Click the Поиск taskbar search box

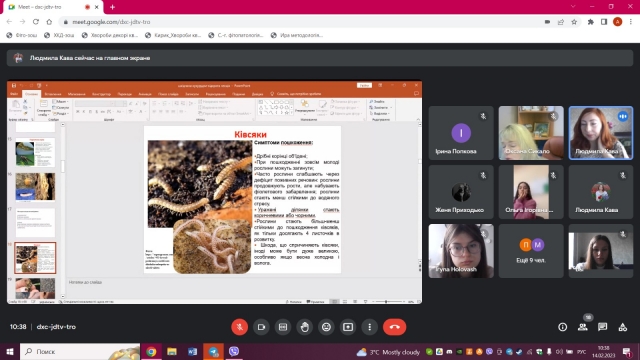coord(80,351)
